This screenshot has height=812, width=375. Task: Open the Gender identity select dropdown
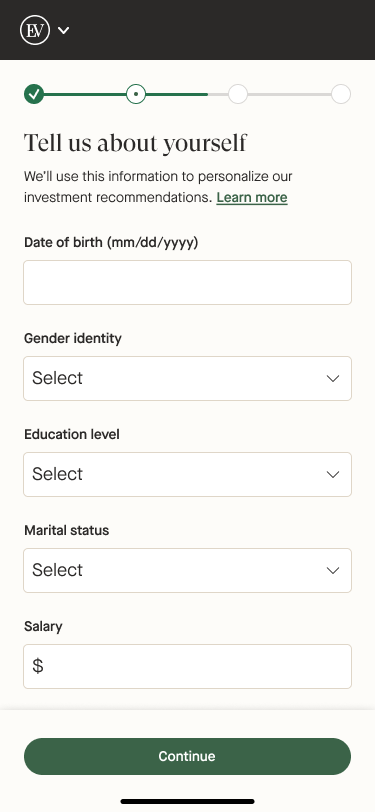[x=188, y=378]
